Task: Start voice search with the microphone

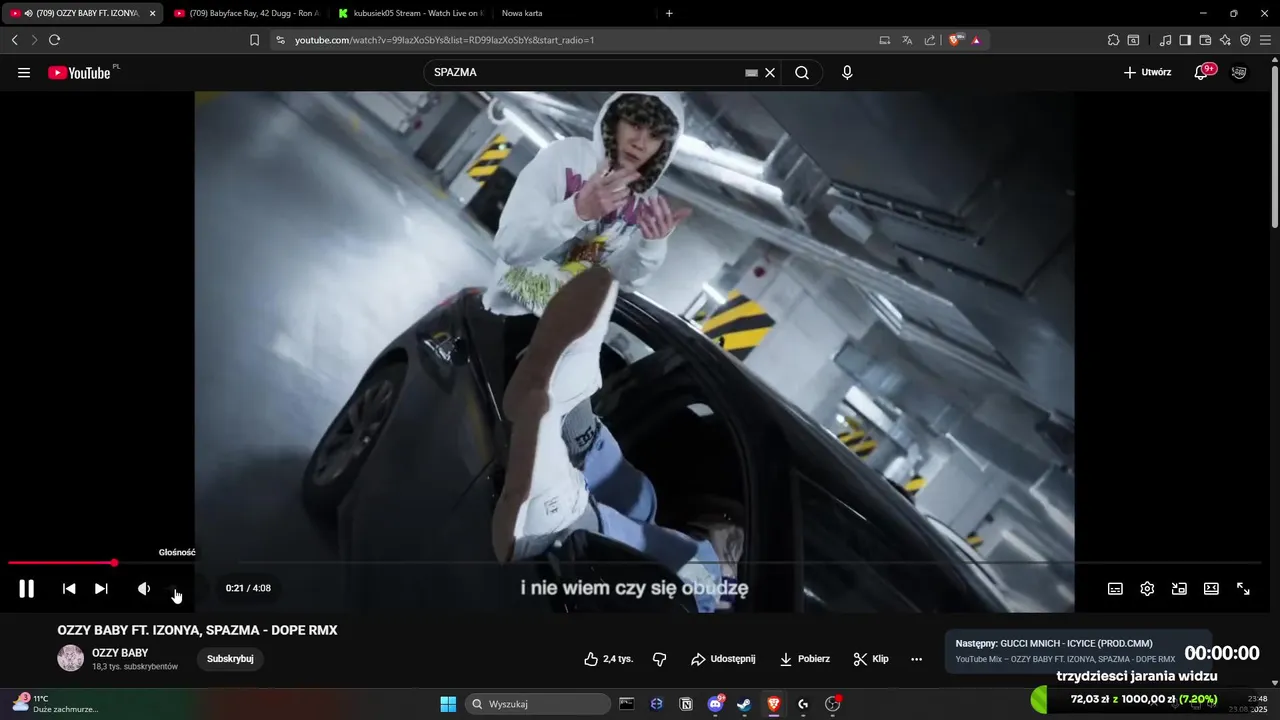Action: point(847,73)
